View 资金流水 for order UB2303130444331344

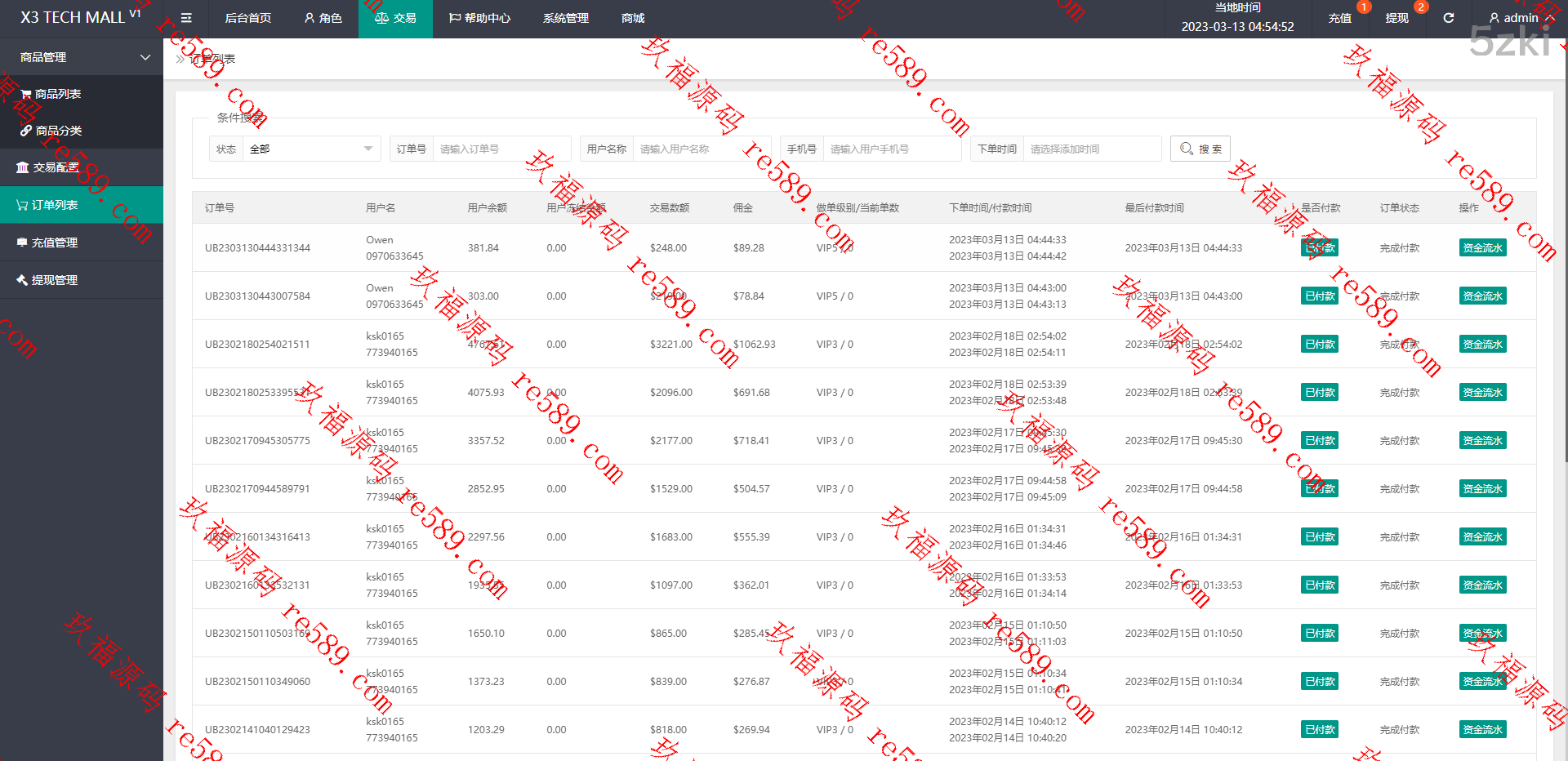pyautogui.click(x=1482, y=248)
